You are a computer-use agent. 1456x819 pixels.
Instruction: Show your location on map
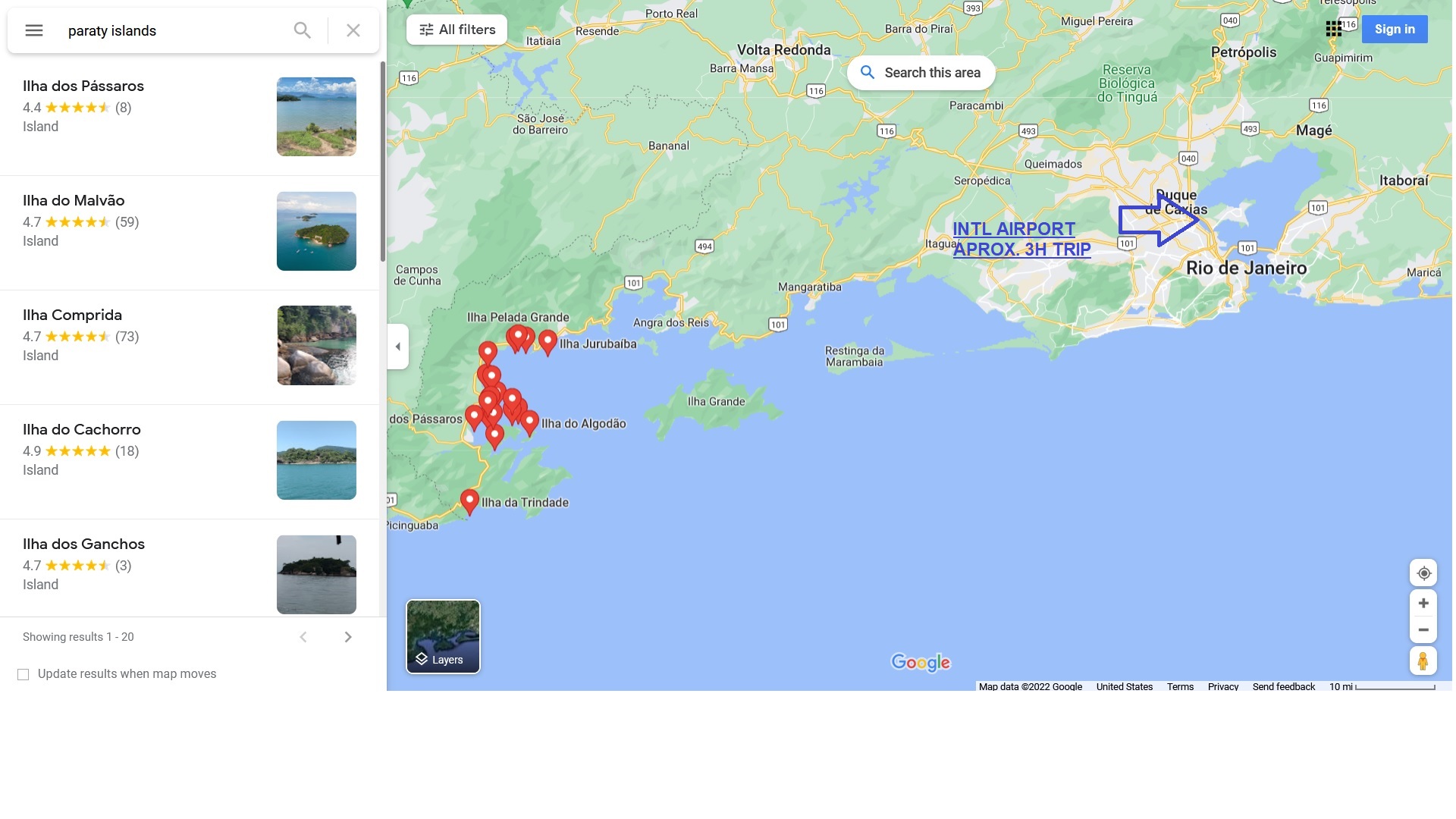[1423, 573]
